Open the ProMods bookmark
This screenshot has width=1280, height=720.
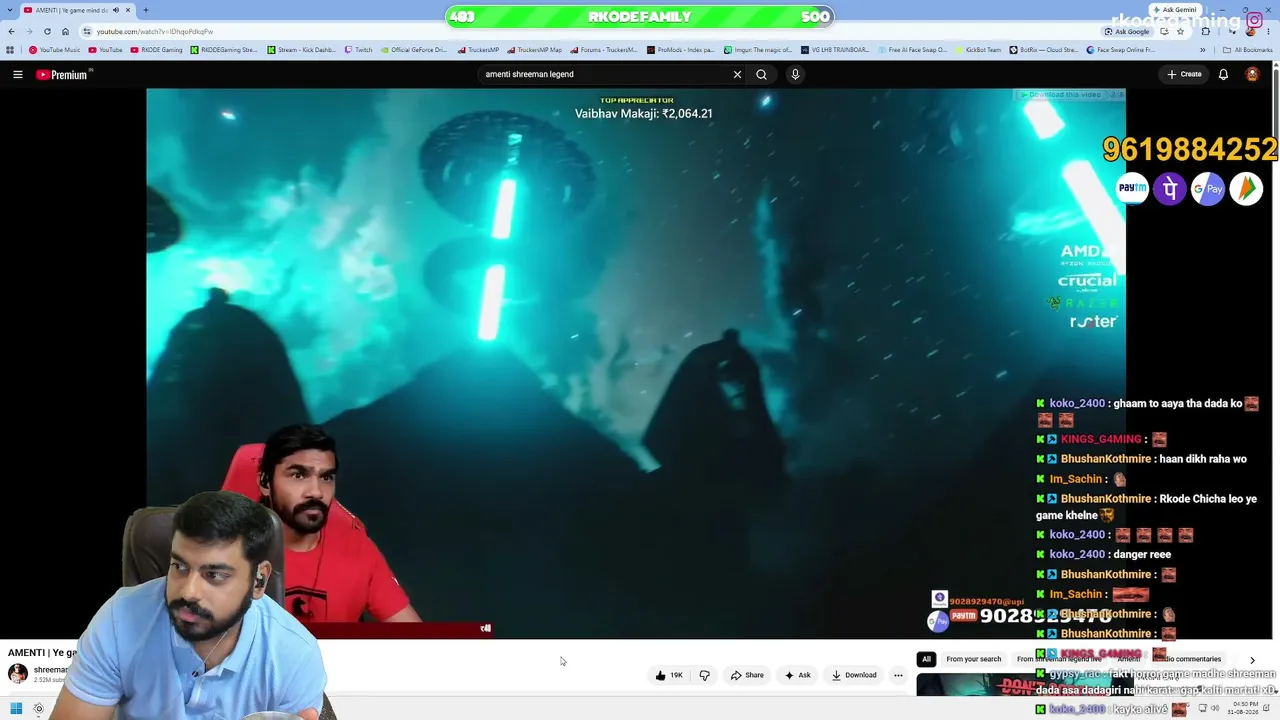point(680,49)
